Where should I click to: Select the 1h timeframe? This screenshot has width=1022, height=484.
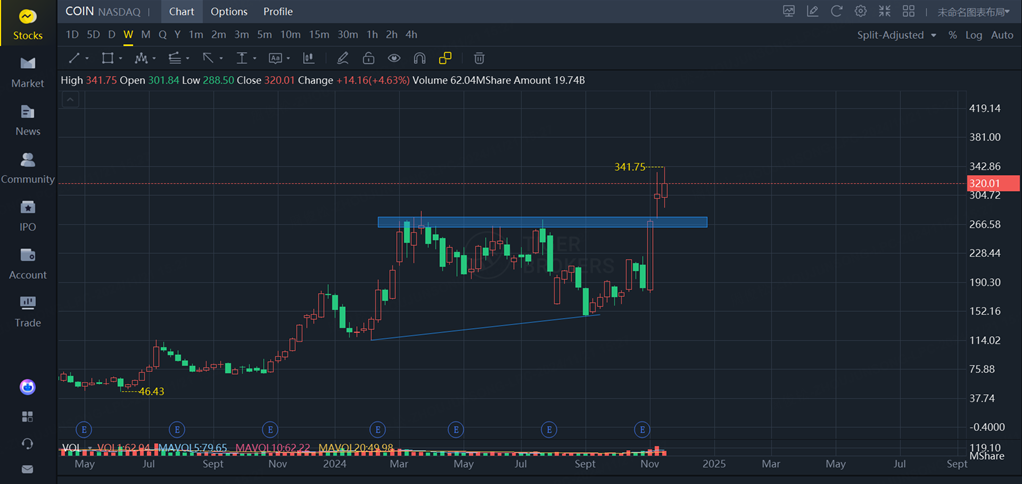[x=372, y=35]
